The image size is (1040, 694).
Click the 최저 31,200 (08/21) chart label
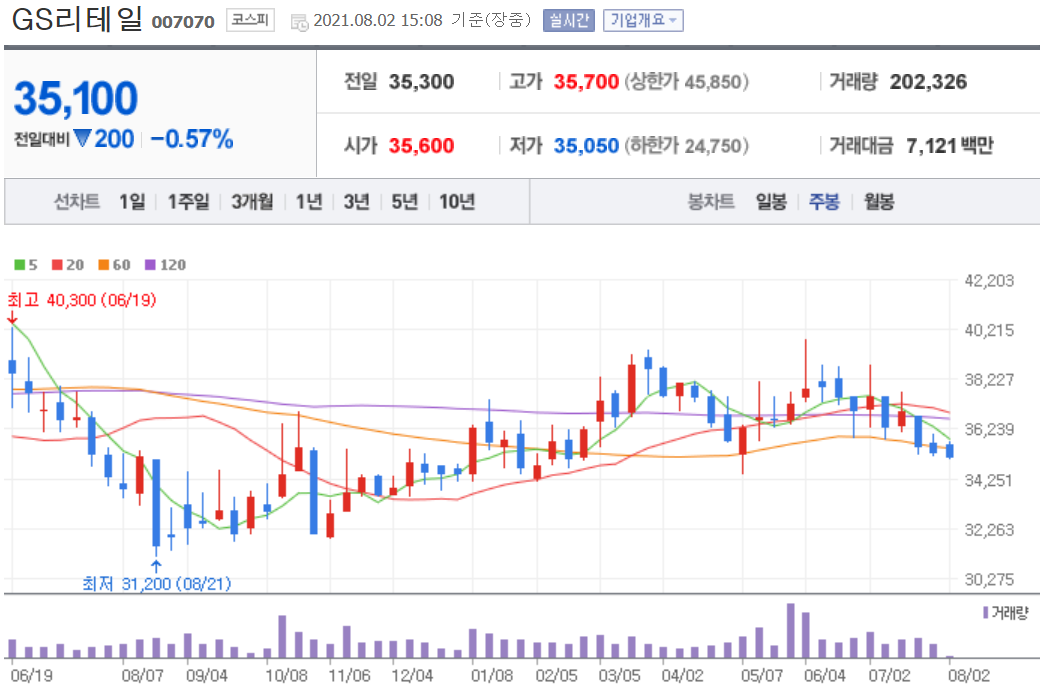(157, 584)
